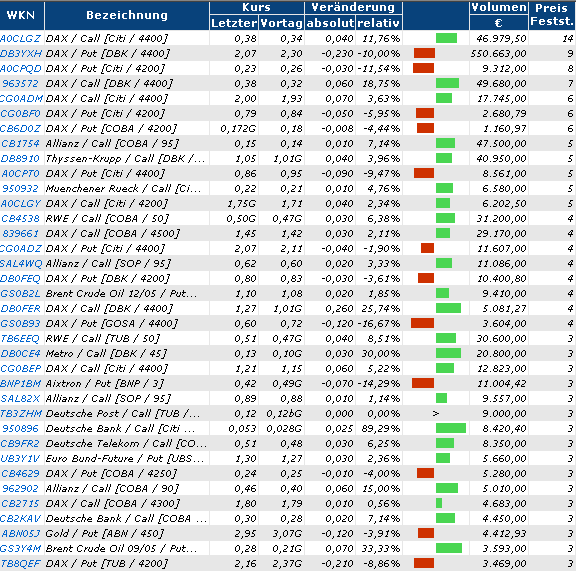Open WKN link CB2715
The width and height of the screenshot is (576, 571).
(x=20, y=503)
